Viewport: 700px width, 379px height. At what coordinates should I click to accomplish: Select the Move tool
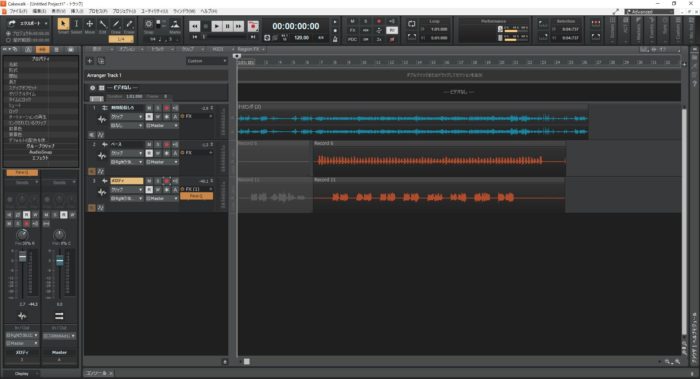click(x=90, y=24)
